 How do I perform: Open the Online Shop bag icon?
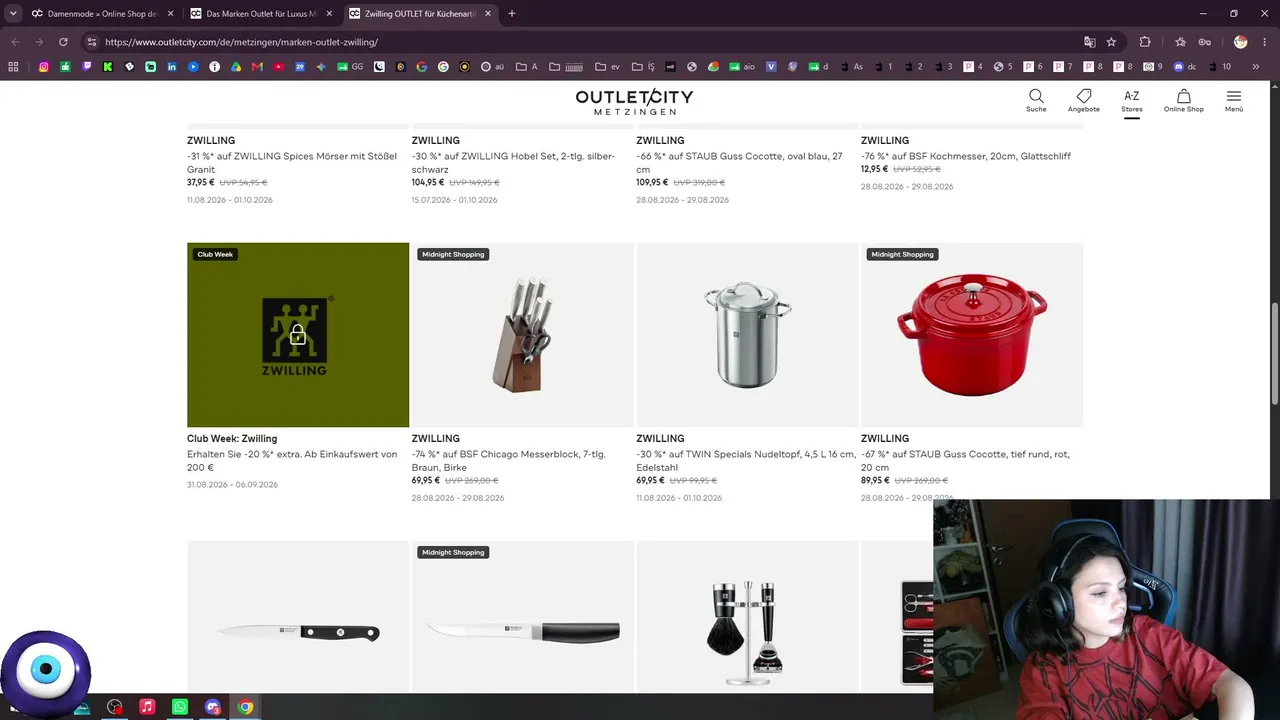click(x=1183, y=100)
